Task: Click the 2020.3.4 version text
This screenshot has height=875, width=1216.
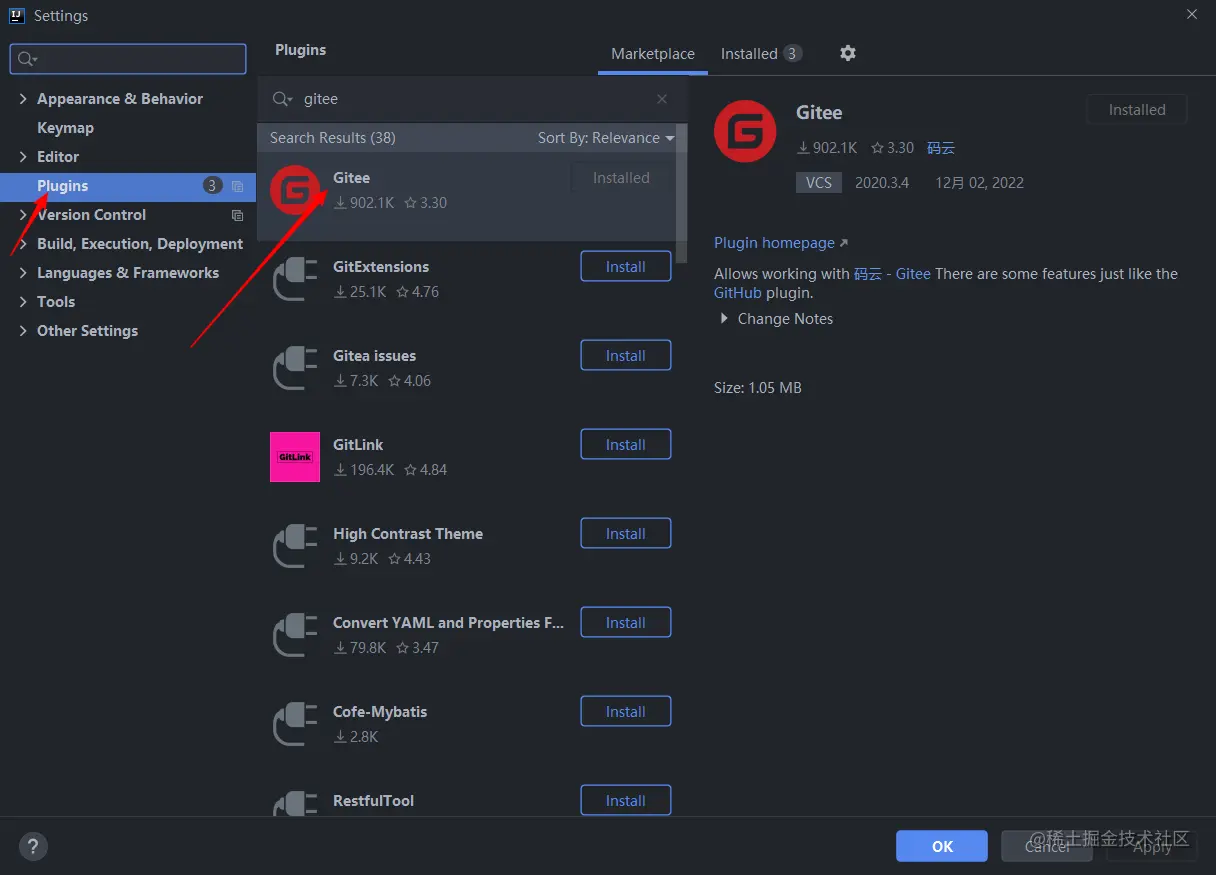Action: point(882,183)
